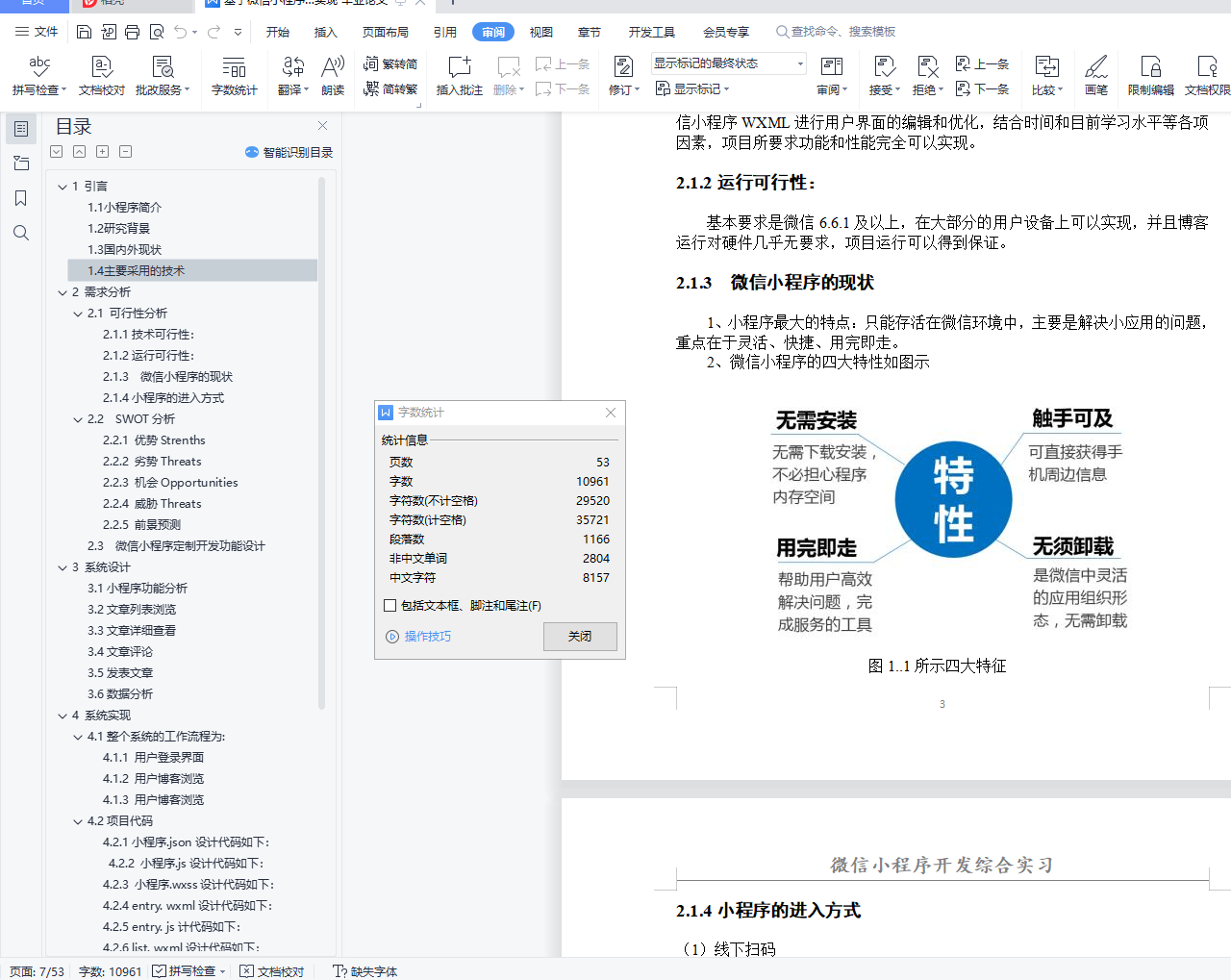Screen dimensions: 1231x980
Task: Reject change with 拒绝 button
Action: click(928, 75)
